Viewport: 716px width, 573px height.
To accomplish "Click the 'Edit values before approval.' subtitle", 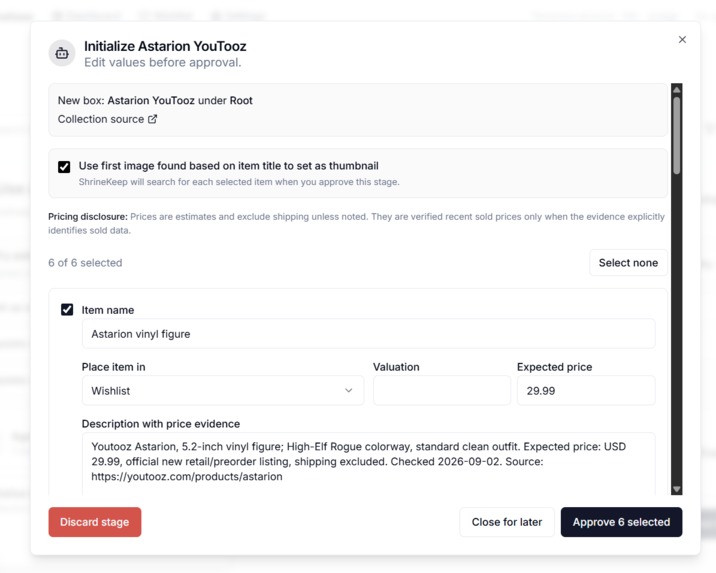I will click(x=163, y=63).
